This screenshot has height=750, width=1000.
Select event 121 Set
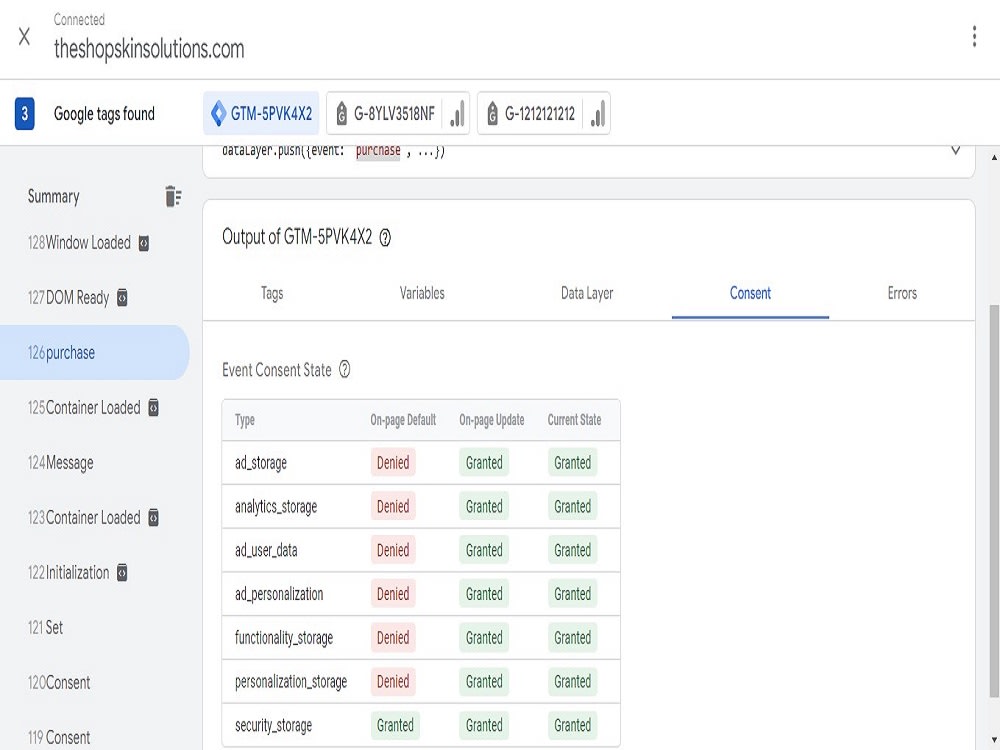coord(45,628)
